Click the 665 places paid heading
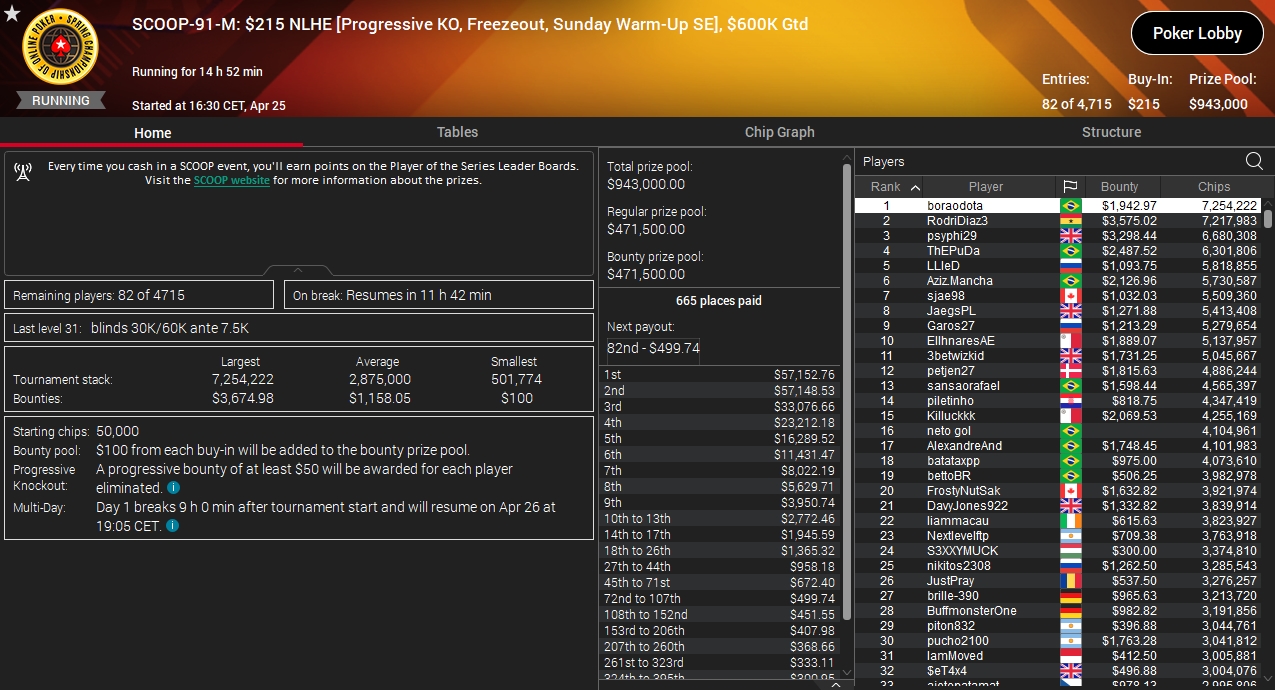This screenshot has width=1275, height=690. [x=720, y=300]
